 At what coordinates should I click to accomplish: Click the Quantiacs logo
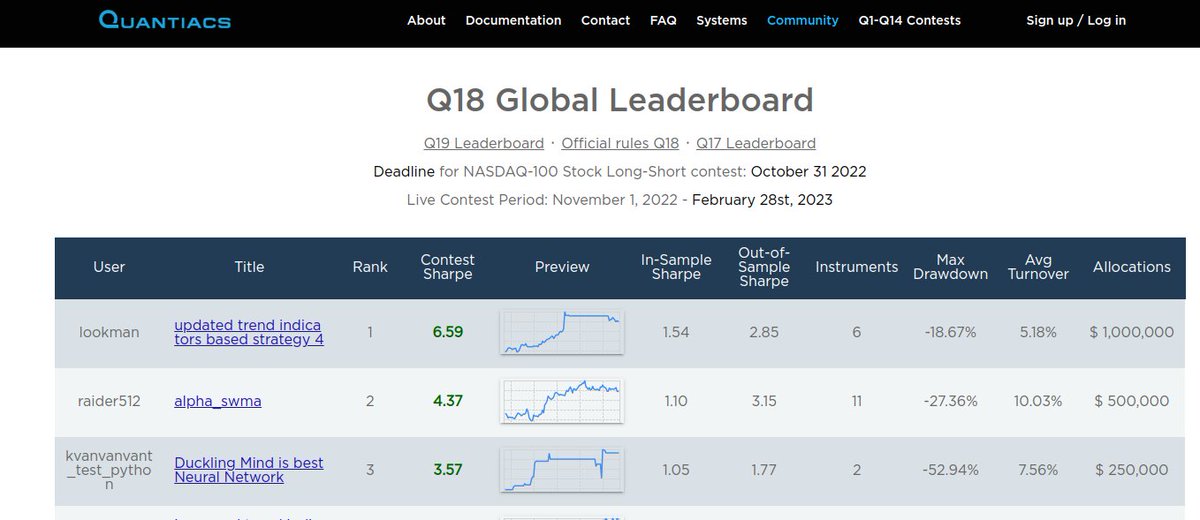pyautogui.click(x=165, y=20)
